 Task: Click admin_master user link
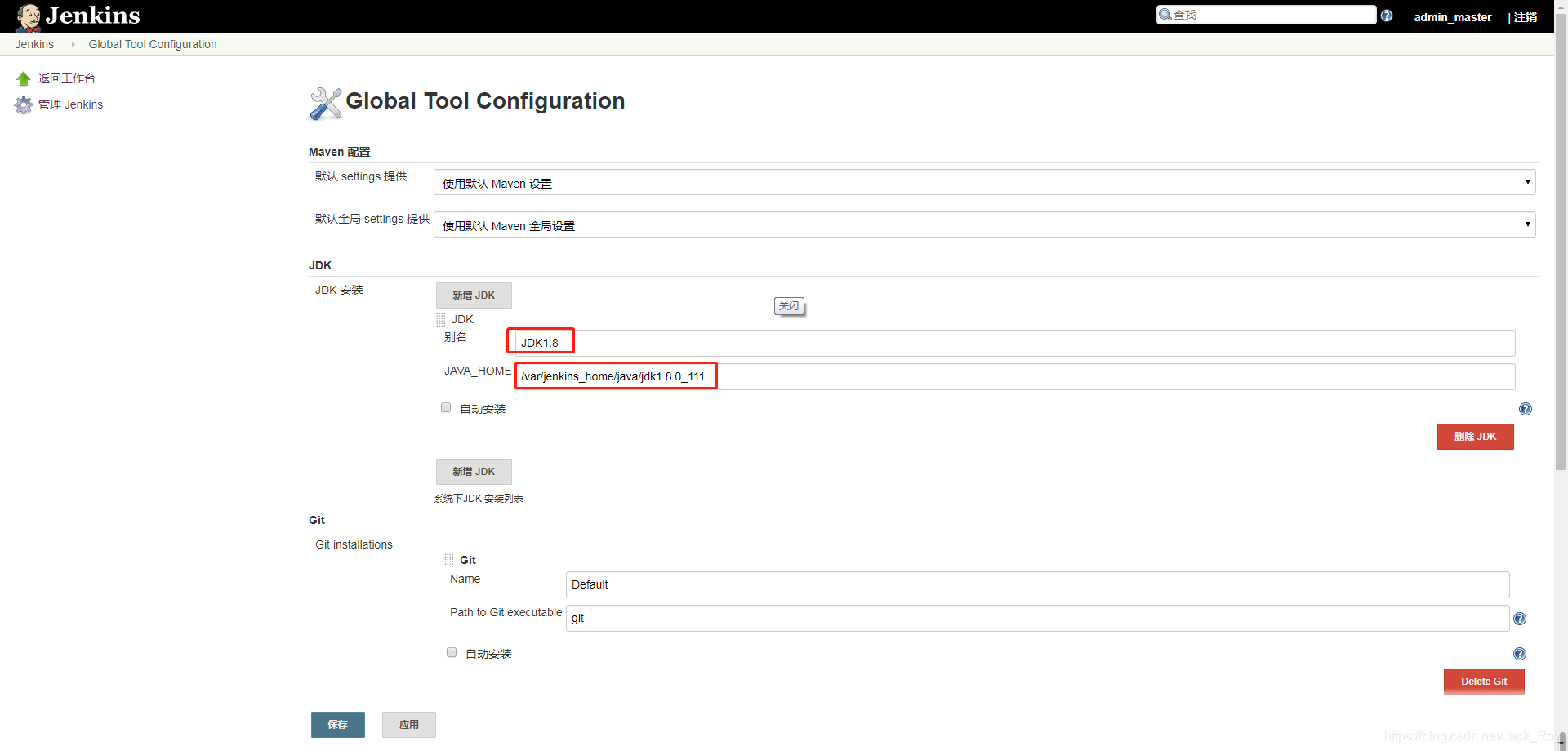click(x=1453, y=17)
